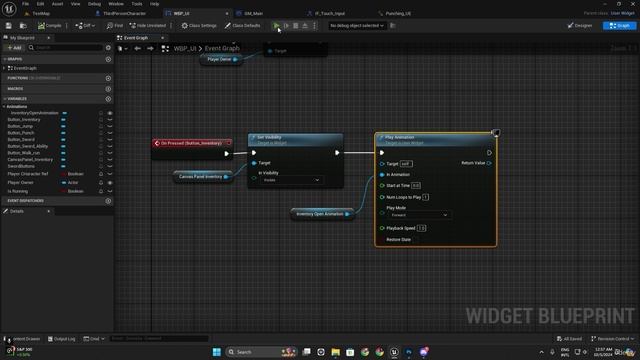Click the red type pill of Is Running

tap(64, 191)
